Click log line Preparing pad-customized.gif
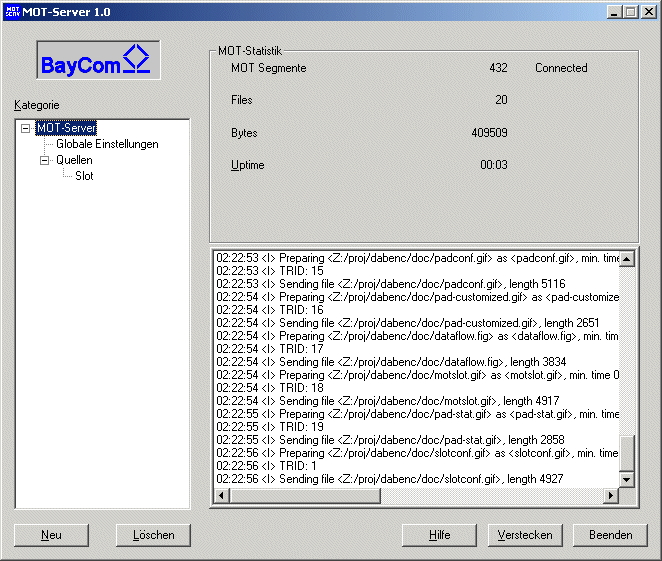The height and width of the screenshot is (561, 662). pyautogui.click(x=418, y=297)
